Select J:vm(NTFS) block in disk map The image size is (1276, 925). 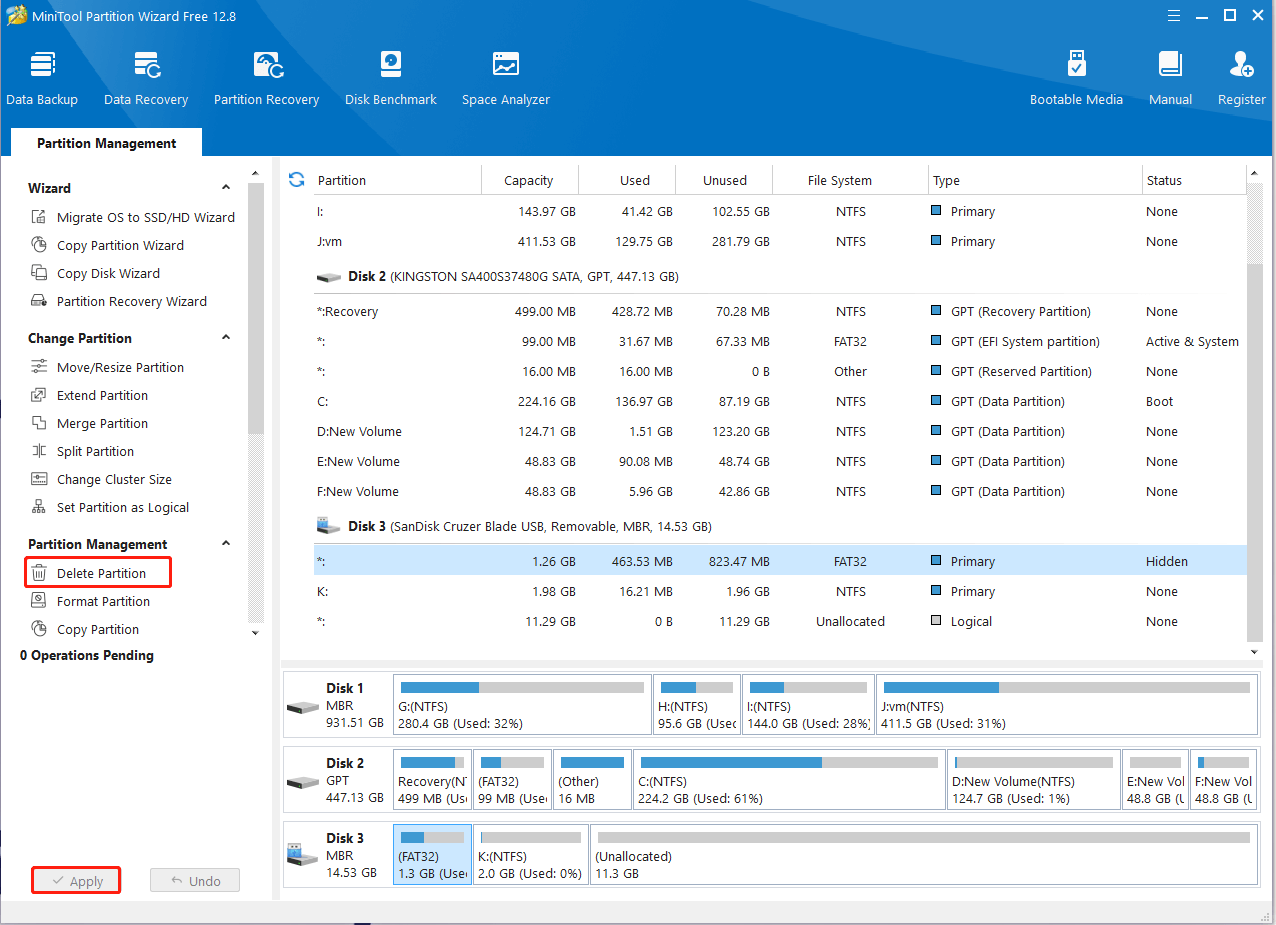[x=1067, y=705]
